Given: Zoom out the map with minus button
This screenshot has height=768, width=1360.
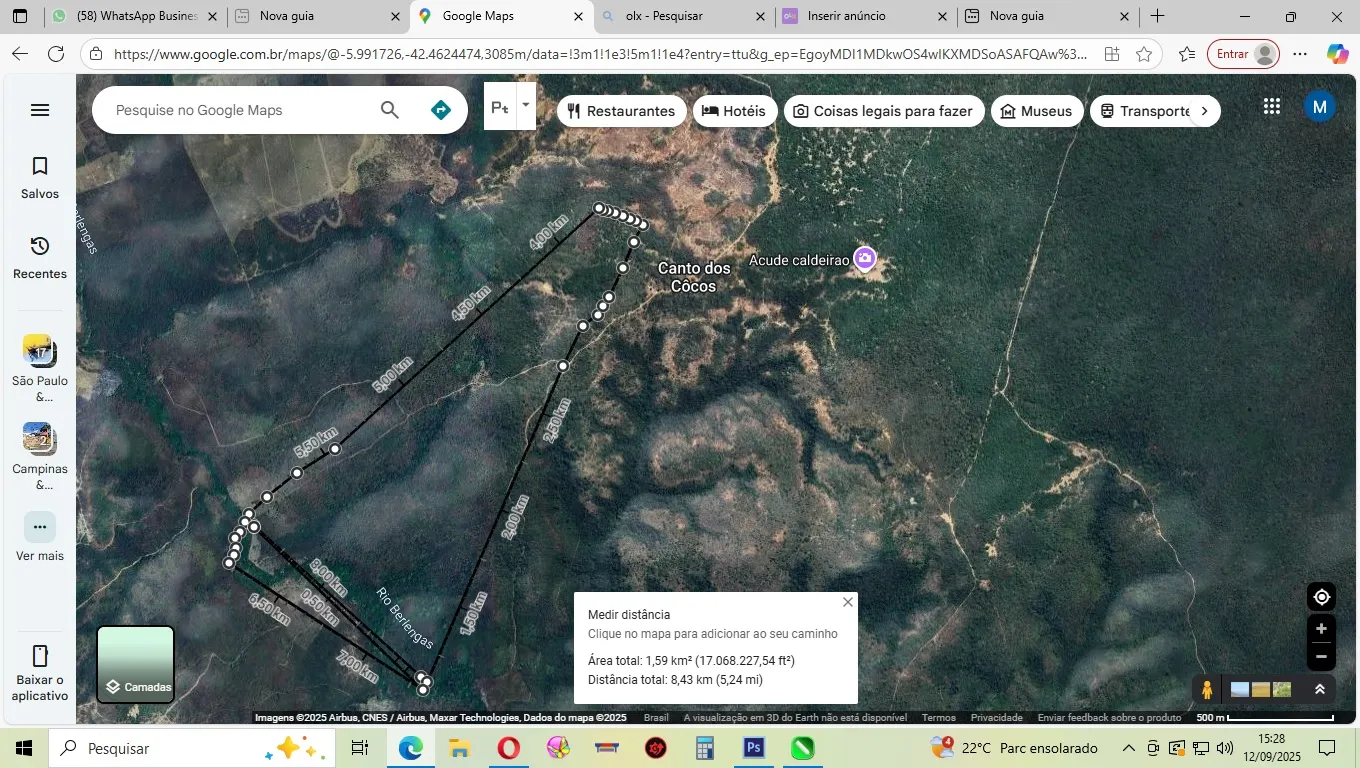Looking at the screenshot, I should coord(1322,657).
